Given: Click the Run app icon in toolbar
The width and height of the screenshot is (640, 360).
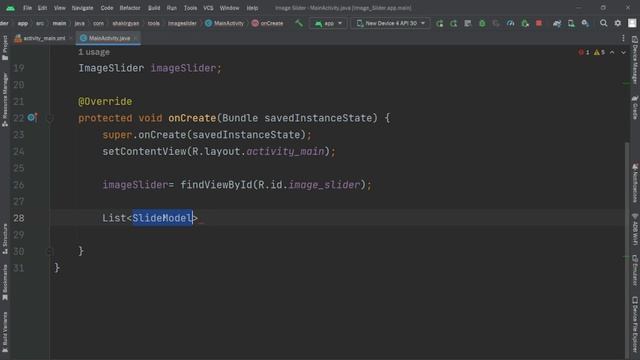Looking at the screenshot, I should point(440,24).
